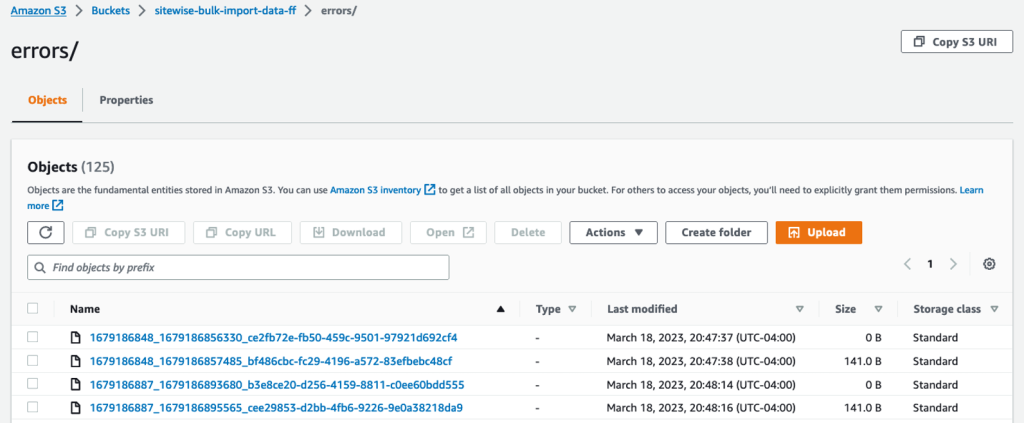Image resolution: width=1024 pixels, height=423 pixels.
Task: Open sitewise-bulk-import-data-ff breadcrumb link
Action: coord(225,12)
